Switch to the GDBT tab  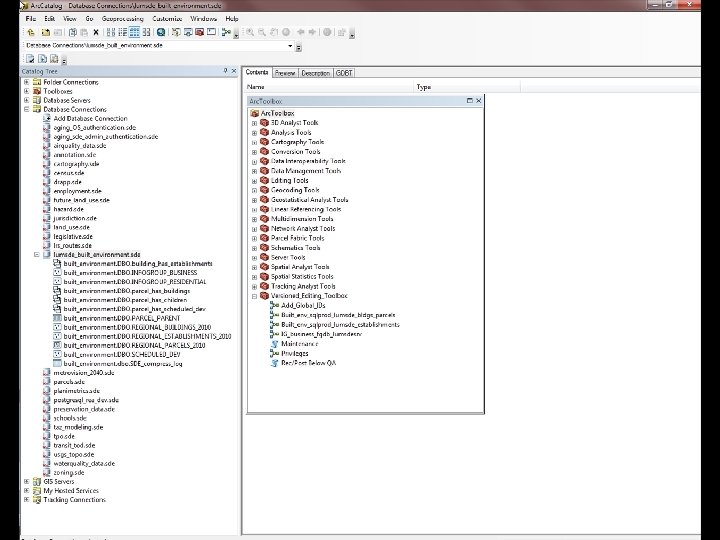tap(344, 73)
